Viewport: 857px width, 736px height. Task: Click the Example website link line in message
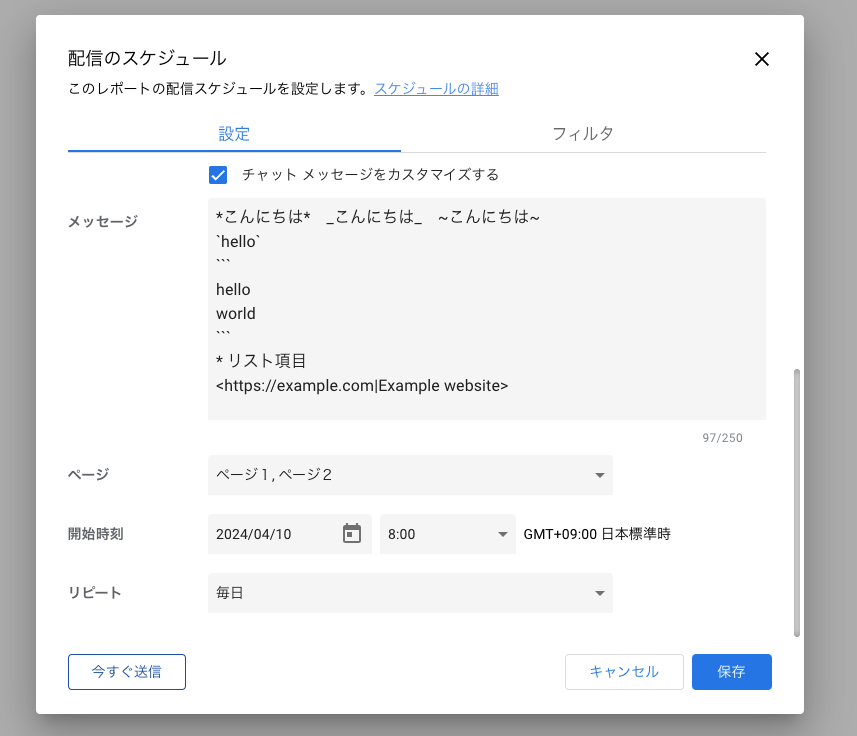point(362,385)
